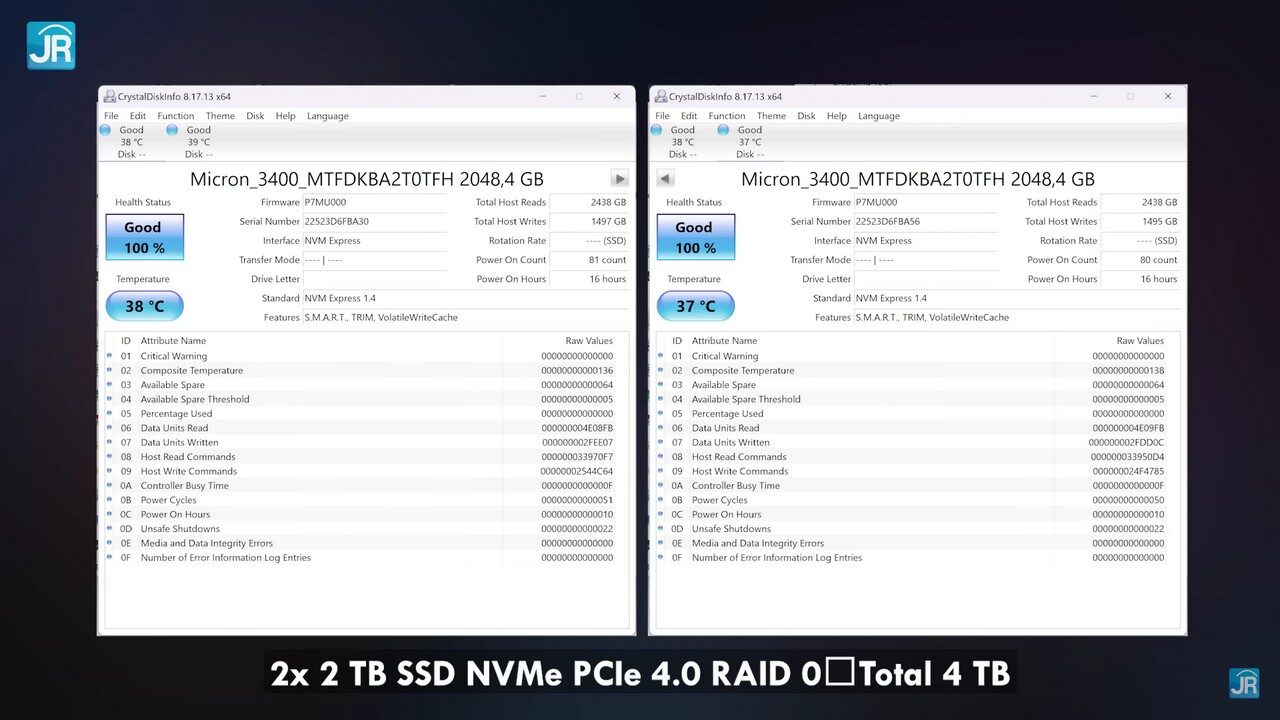The width and height of the screenshot is (1280, 720).
Task: Open the Theme menu in right window
Action: [771, 116]
